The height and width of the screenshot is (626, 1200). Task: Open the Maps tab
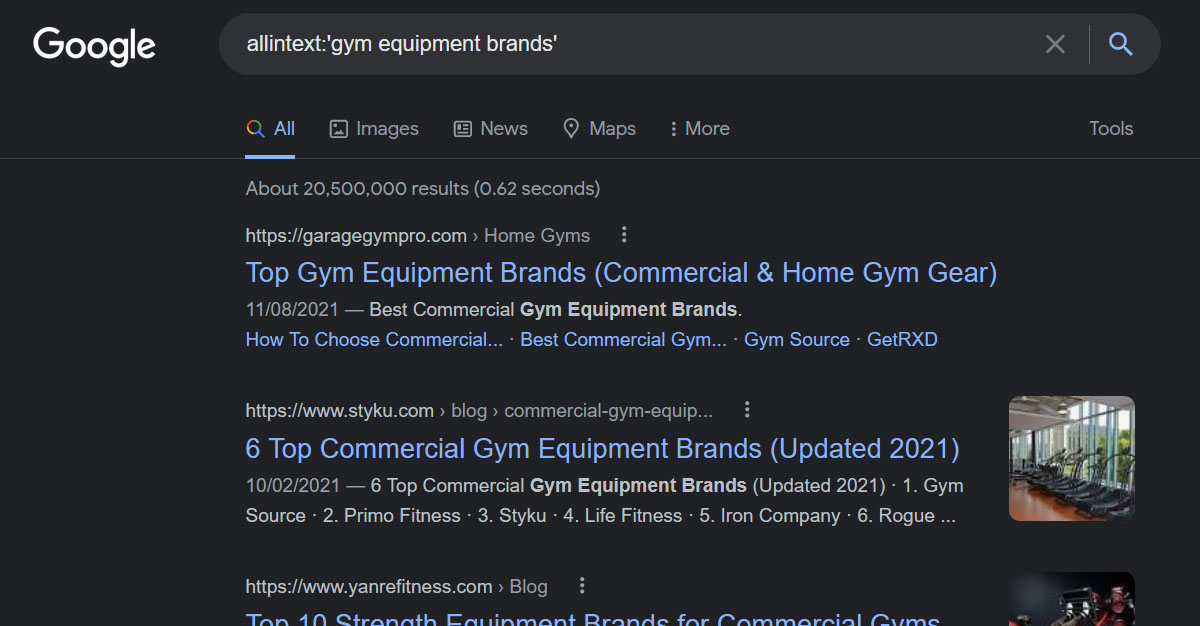pyautogui.click(x=599, y=128)
